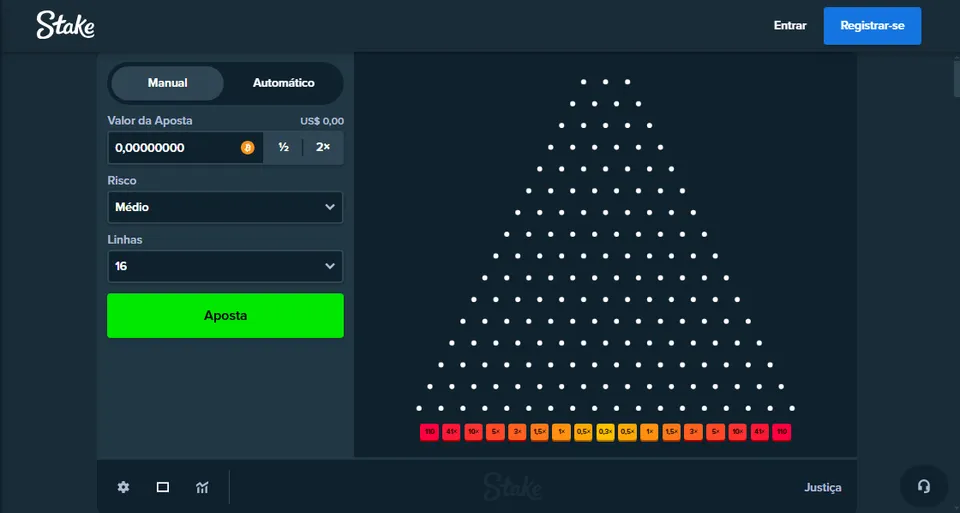Go to Stake home logo
Viewport: 960px width, 513px height.
point(65,25)
